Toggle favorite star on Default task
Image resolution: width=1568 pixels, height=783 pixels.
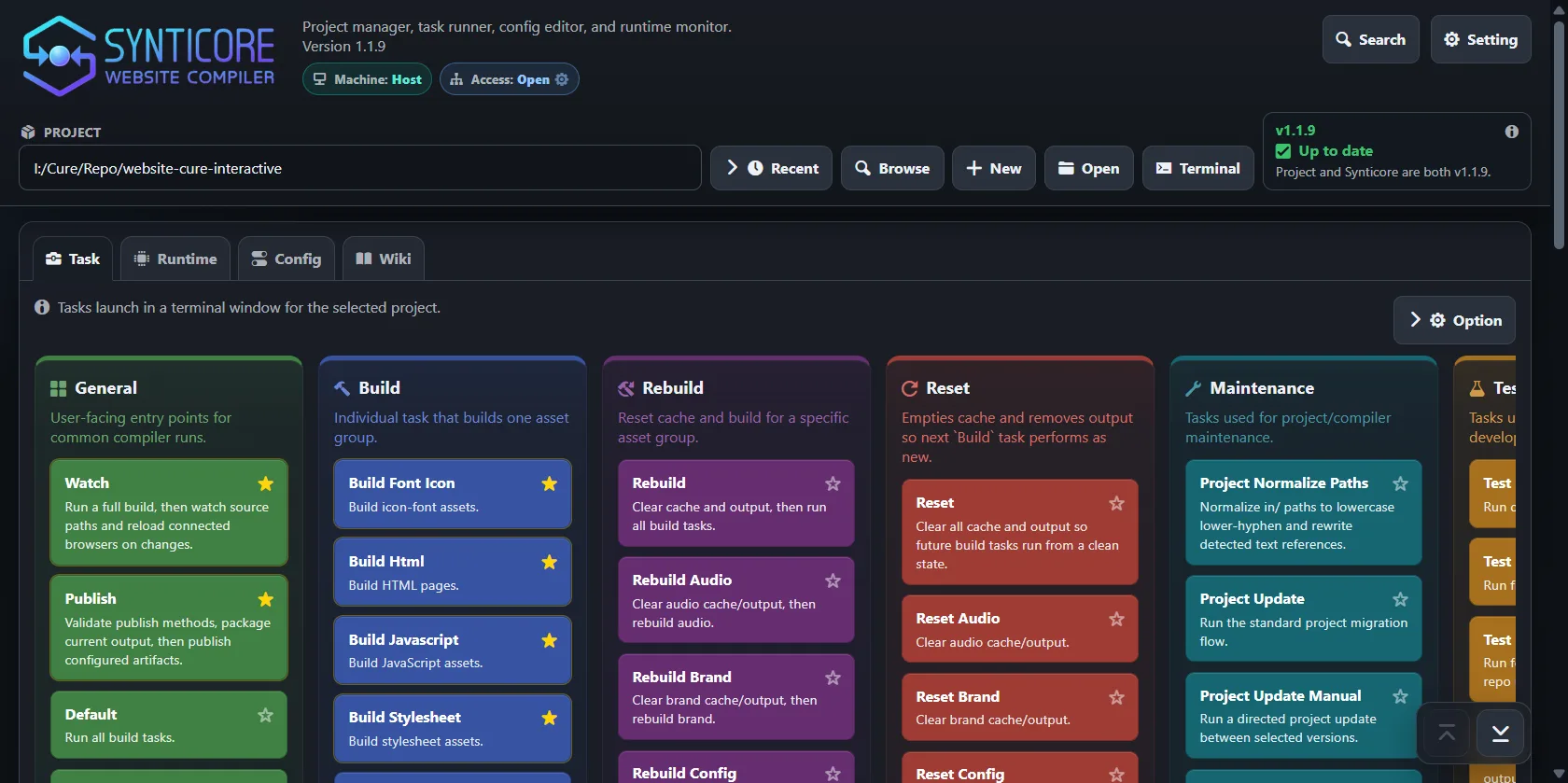pyautogui.click(x=266, y=715)
